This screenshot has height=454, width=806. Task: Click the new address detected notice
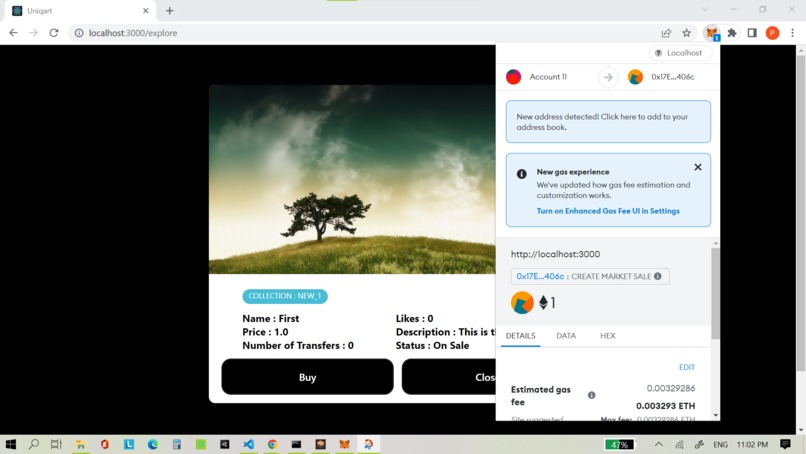coord(608,122)
